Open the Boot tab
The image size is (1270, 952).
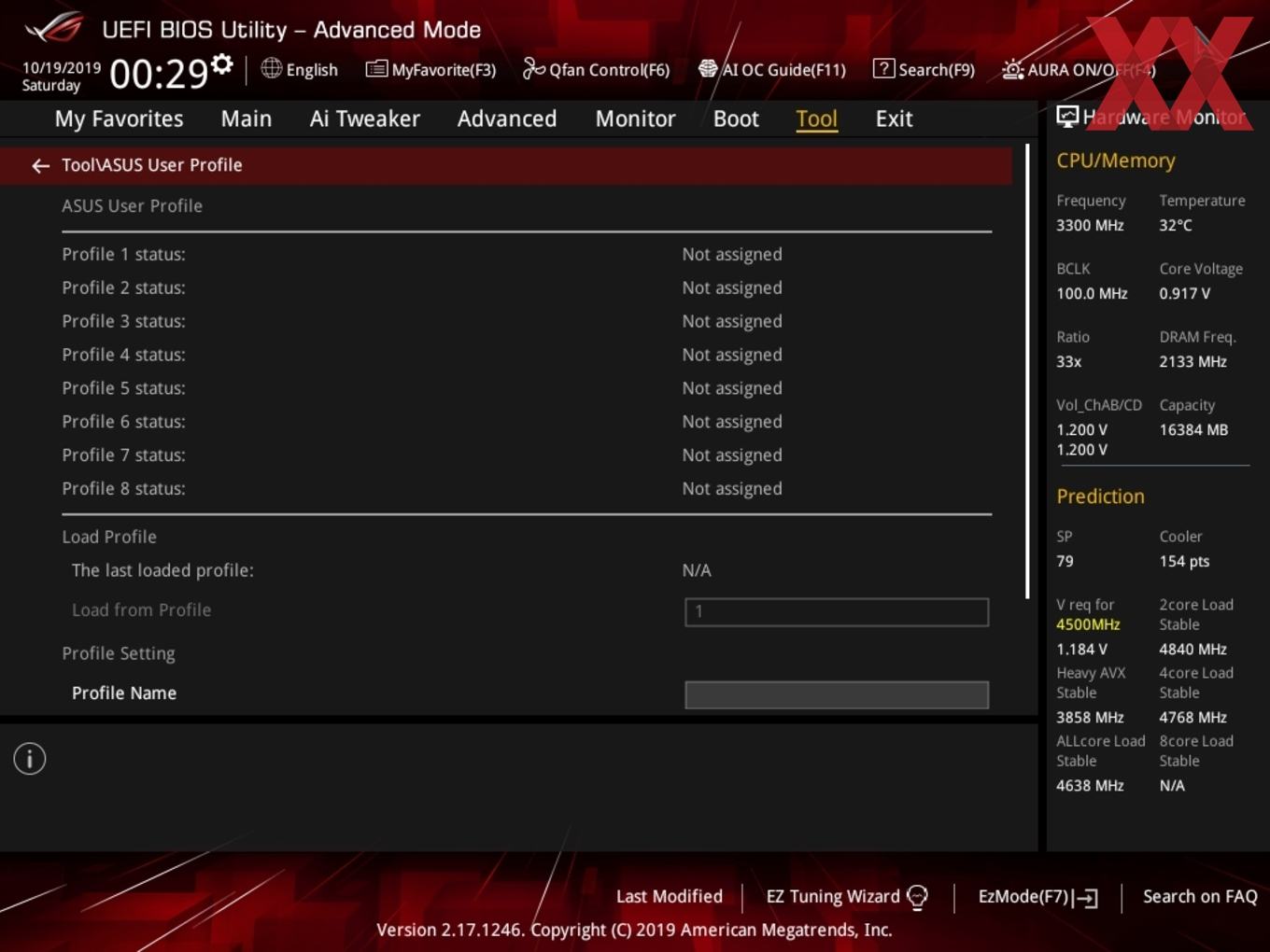pyautogui.click(x=736, y=119)
